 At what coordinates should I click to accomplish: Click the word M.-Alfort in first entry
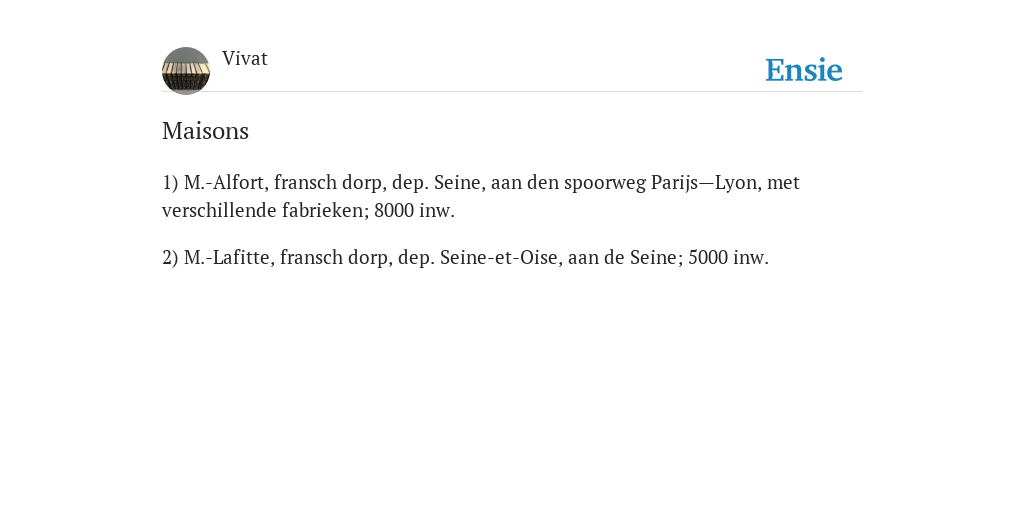(226, 182)
